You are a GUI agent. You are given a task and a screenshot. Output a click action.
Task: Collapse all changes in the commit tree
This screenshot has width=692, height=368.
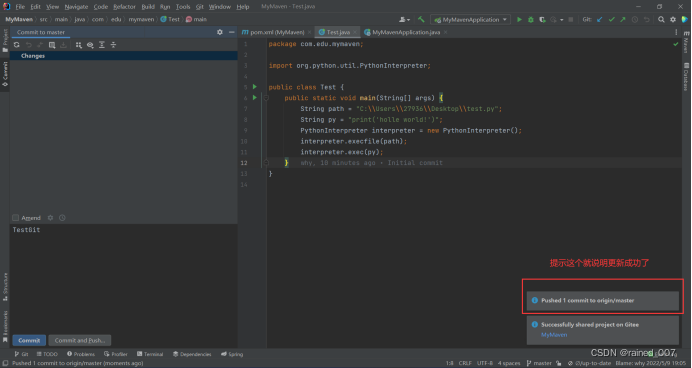113,45
